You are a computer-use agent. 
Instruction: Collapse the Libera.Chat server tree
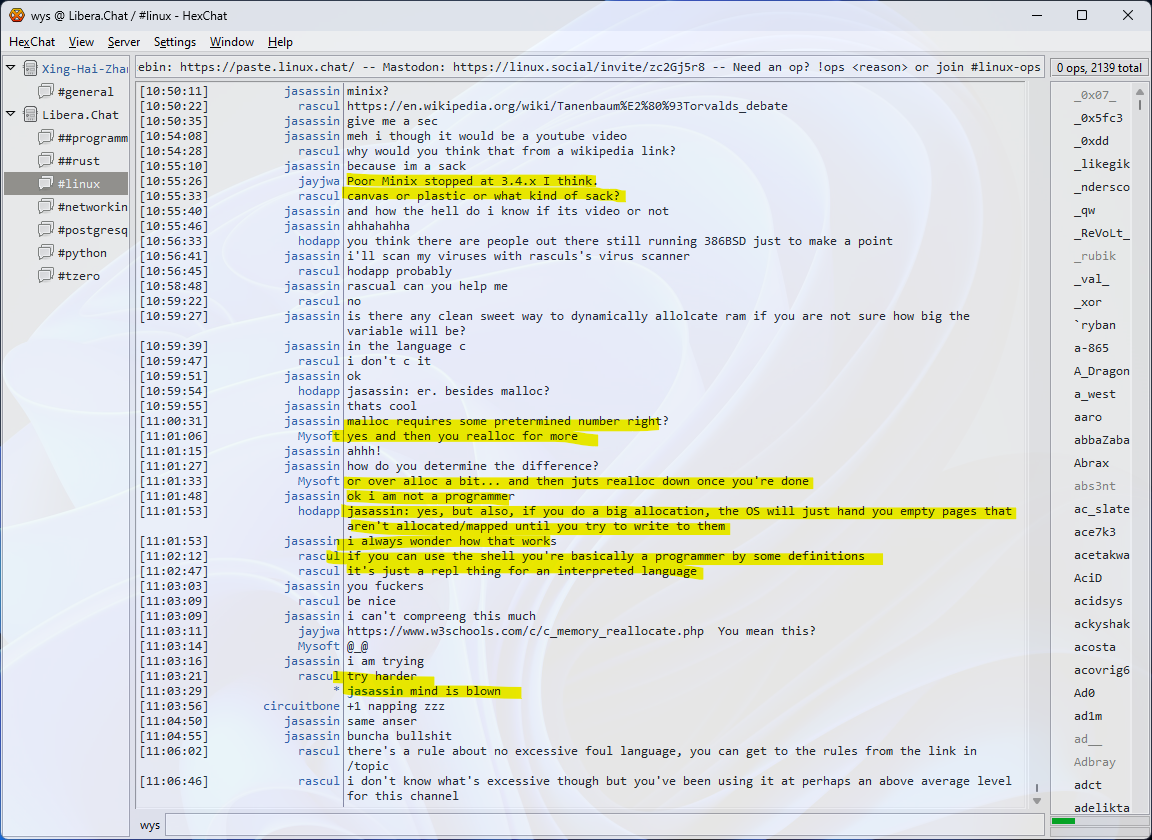[12, 115]
